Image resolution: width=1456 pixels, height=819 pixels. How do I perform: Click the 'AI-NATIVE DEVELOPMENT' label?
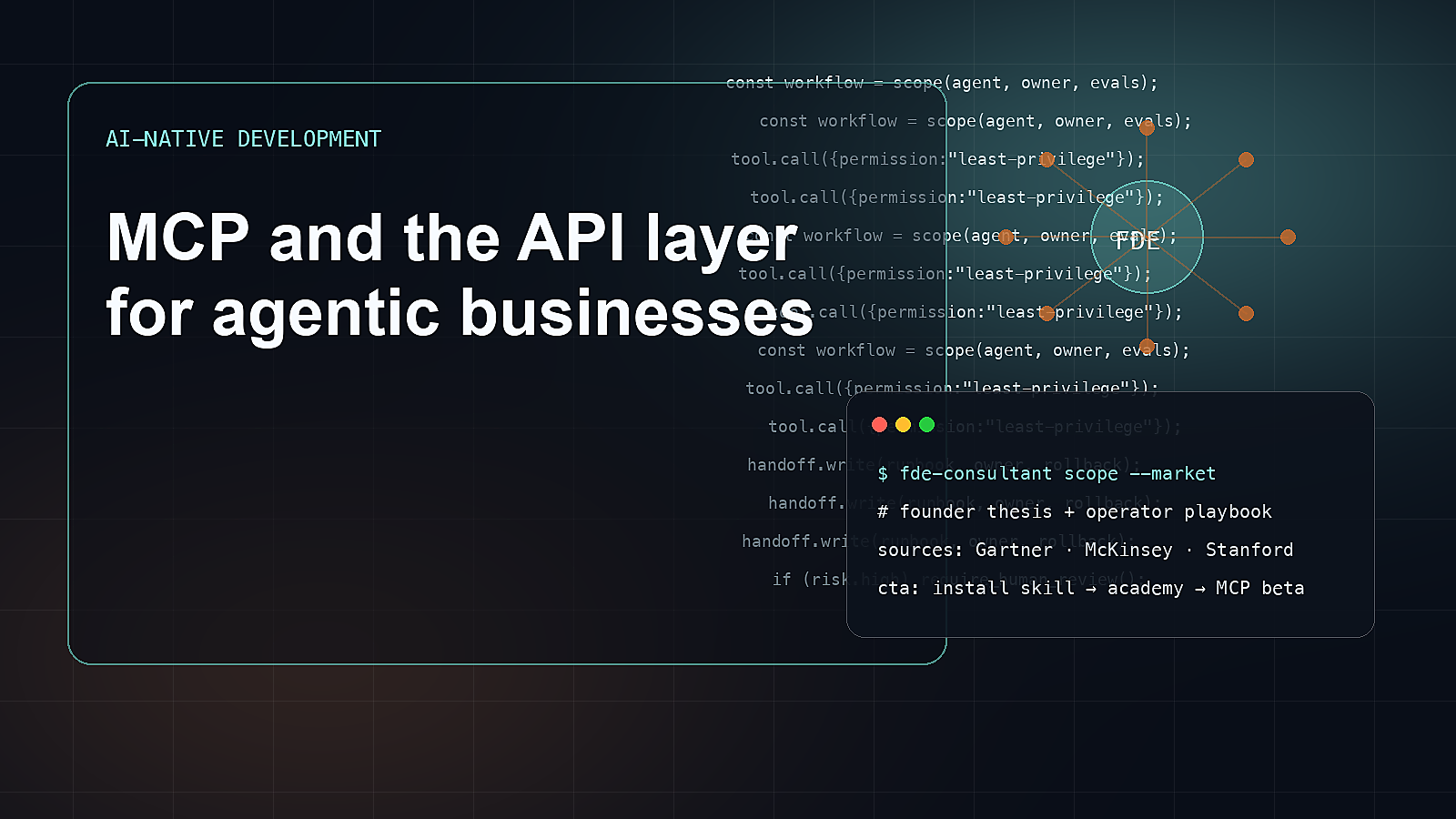244,139
